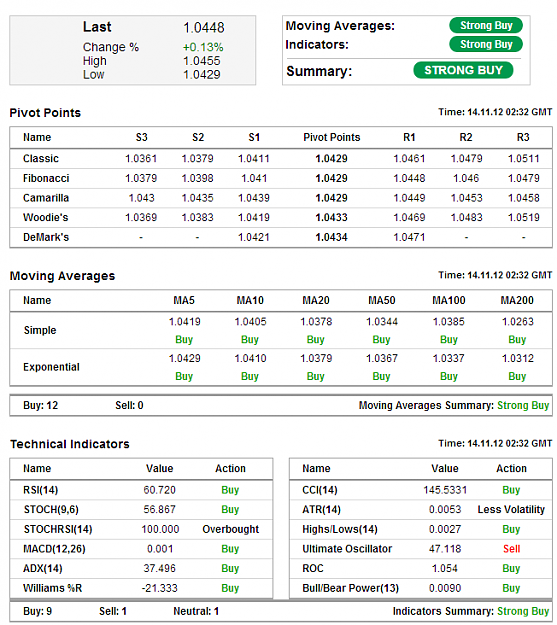This screenshot has width=557, height=625.
Task: Click the R3 column header
Action: [x=523, y=138]
